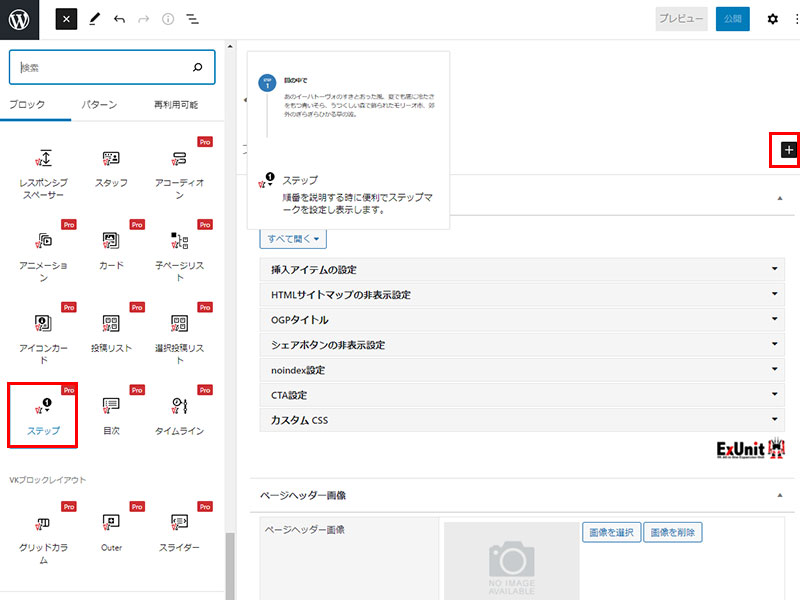Insert the スライダー block
This screenshot has width=800, height=600.
pos(179,531)
